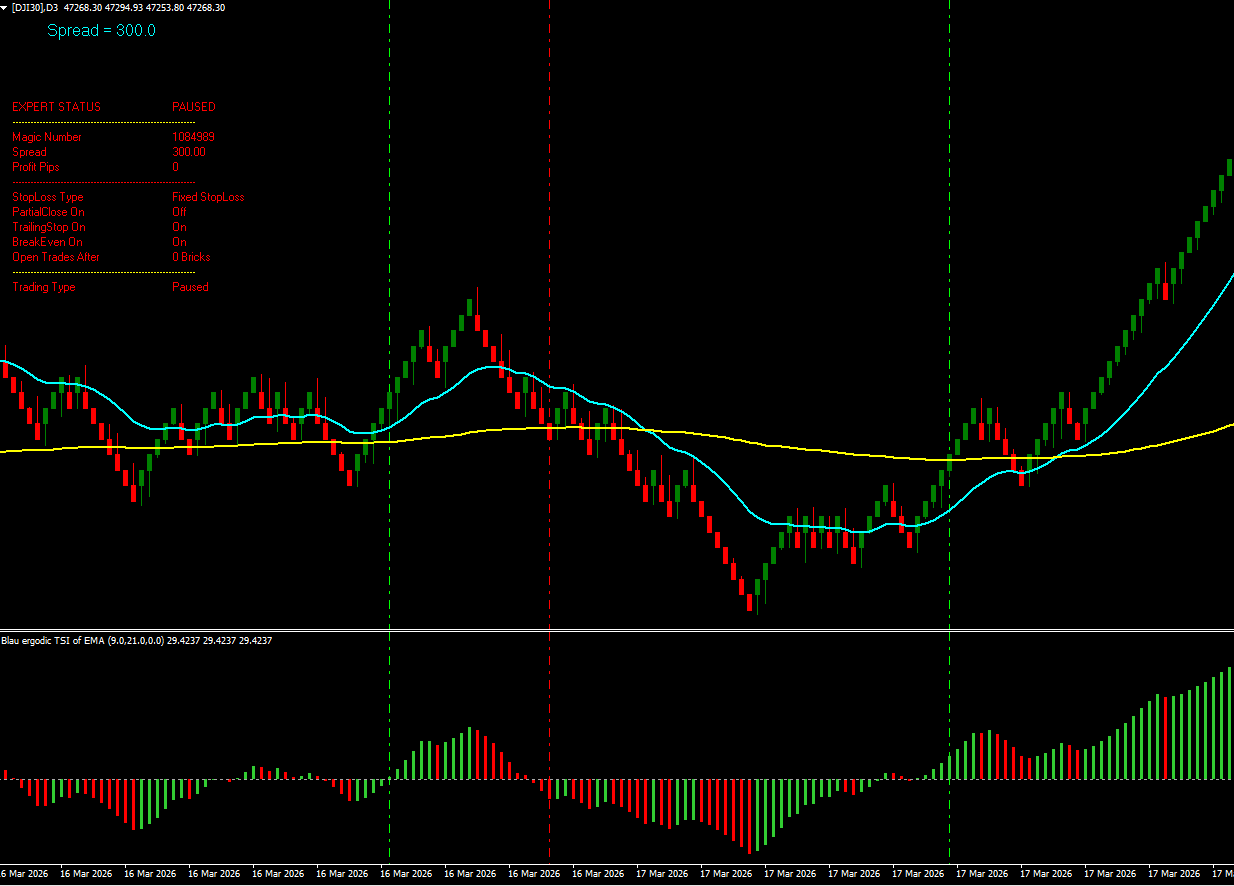The width and height of the screenshot is (1234, 886).
Task: Click the 'Profit Pips' label
Action: point(36,167)
